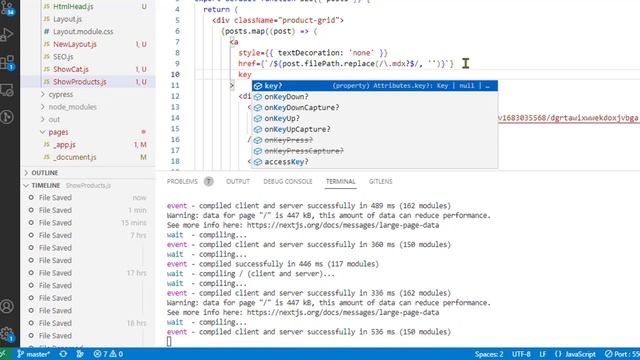
Task: Switch to the GITLENS tab
Action: point(380,182)
